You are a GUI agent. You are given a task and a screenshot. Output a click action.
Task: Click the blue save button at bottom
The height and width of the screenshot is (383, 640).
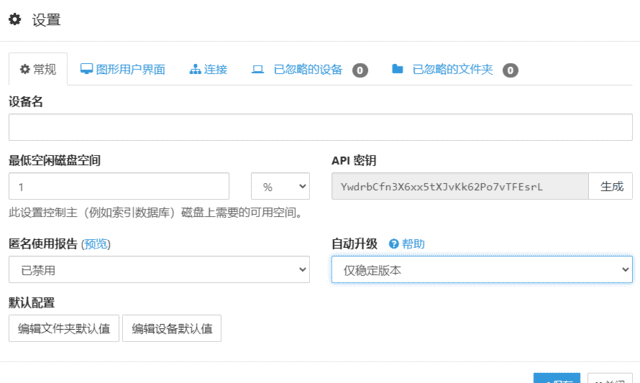557,378
